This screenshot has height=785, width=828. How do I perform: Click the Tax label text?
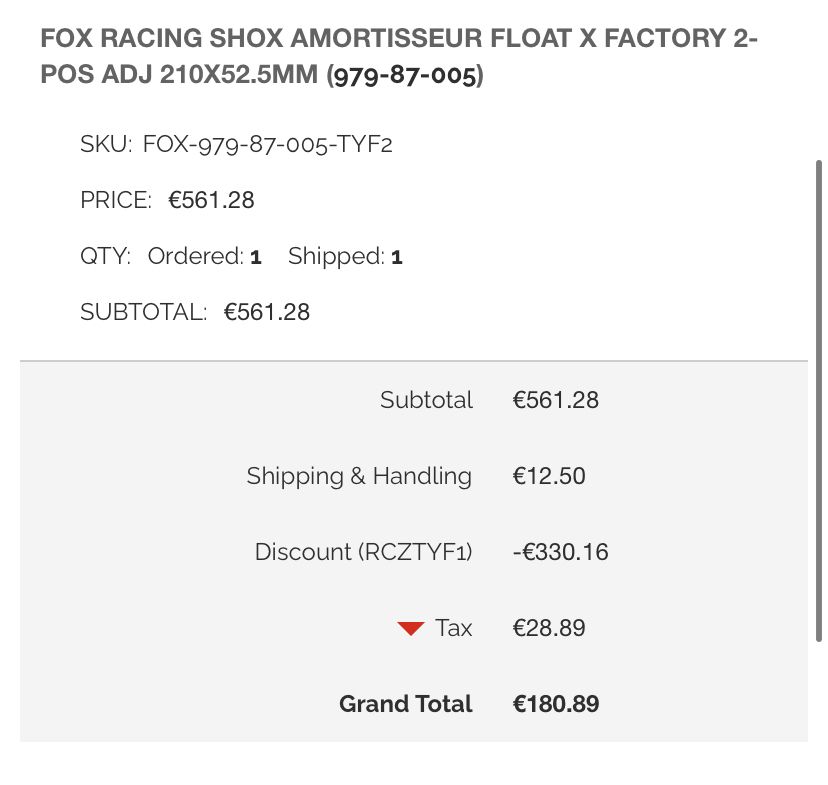coord(454,628)
